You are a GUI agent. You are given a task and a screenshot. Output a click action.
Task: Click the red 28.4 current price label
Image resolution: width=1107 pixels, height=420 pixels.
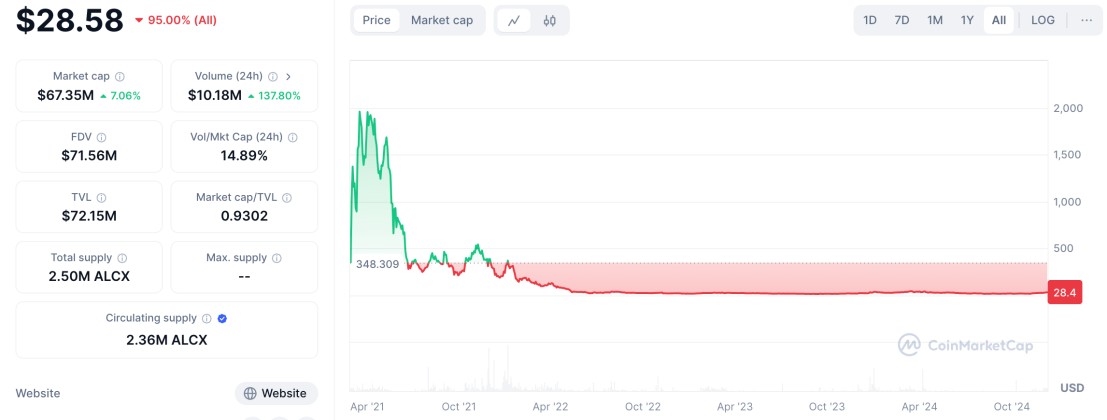(1063, 292)
